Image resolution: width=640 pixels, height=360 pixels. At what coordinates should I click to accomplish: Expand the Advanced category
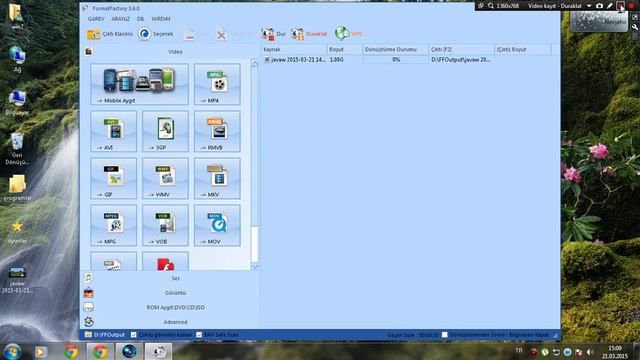(x=171, y=322)
